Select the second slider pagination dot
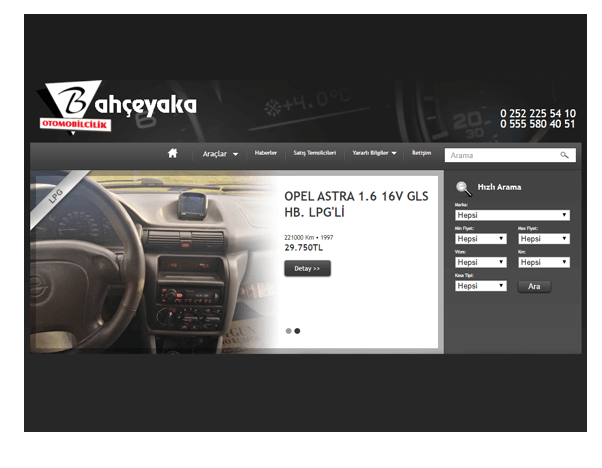Viewport: 602px width, 468px height. coord(297,330)
